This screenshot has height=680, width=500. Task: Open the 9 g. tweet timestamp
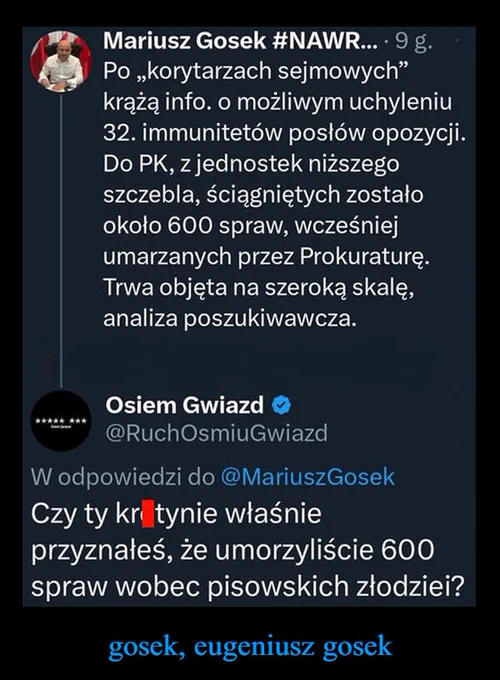pos(414,42)
